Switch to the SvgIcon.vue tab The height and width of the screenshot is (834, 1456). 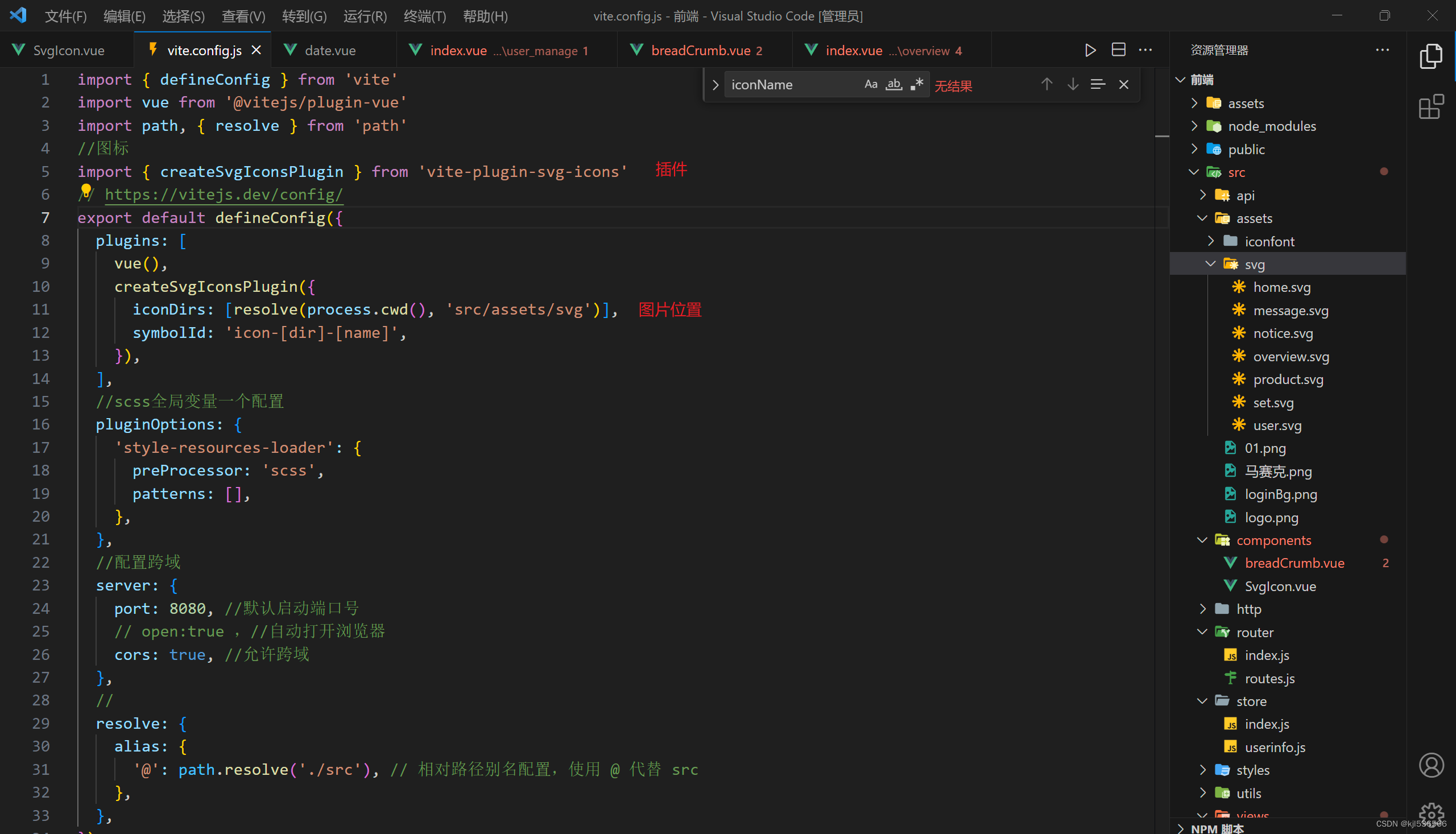tap(67, 50)
